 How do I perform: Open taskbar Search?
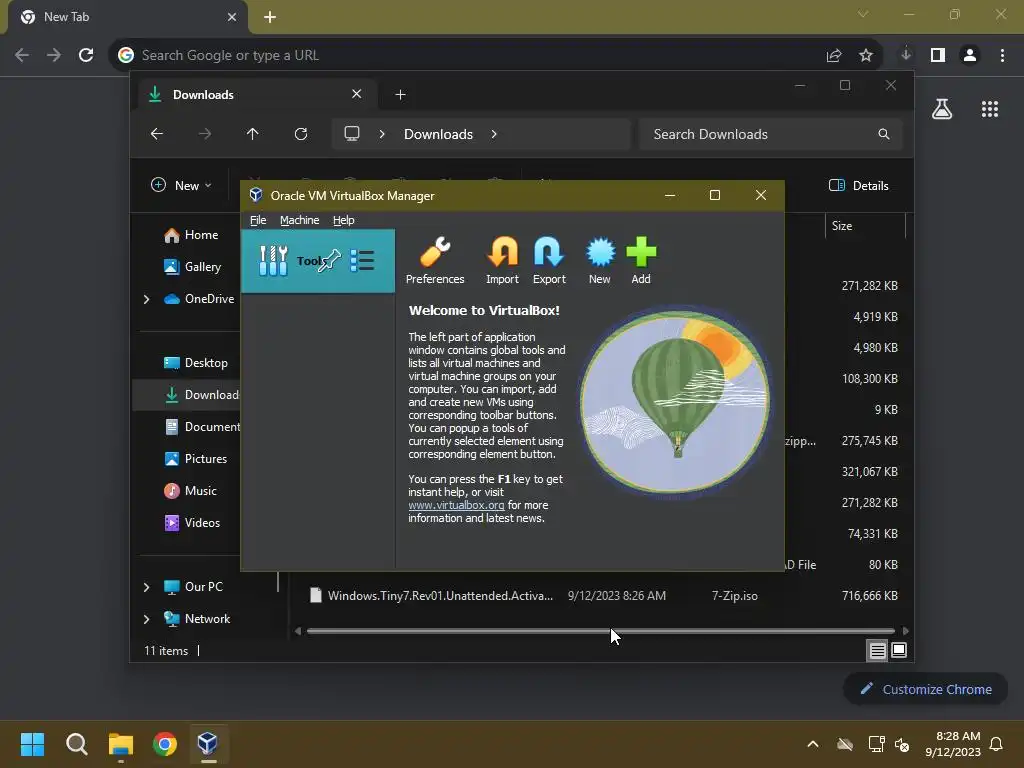[76, 744]
